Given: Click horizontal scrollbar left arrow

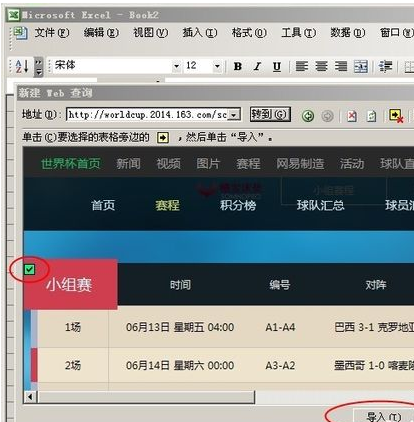Looking at the screenshot, I should point(30,397).
